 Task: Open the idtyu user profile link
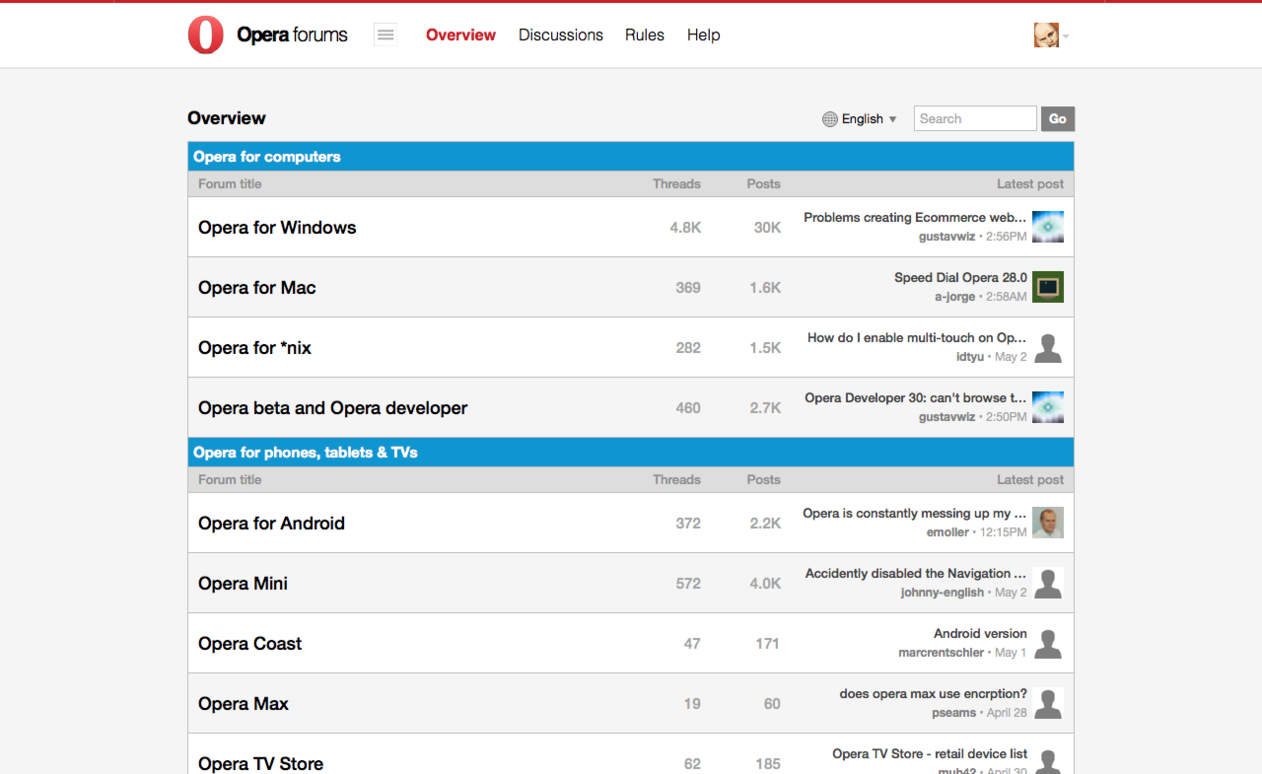click(970, 357)
